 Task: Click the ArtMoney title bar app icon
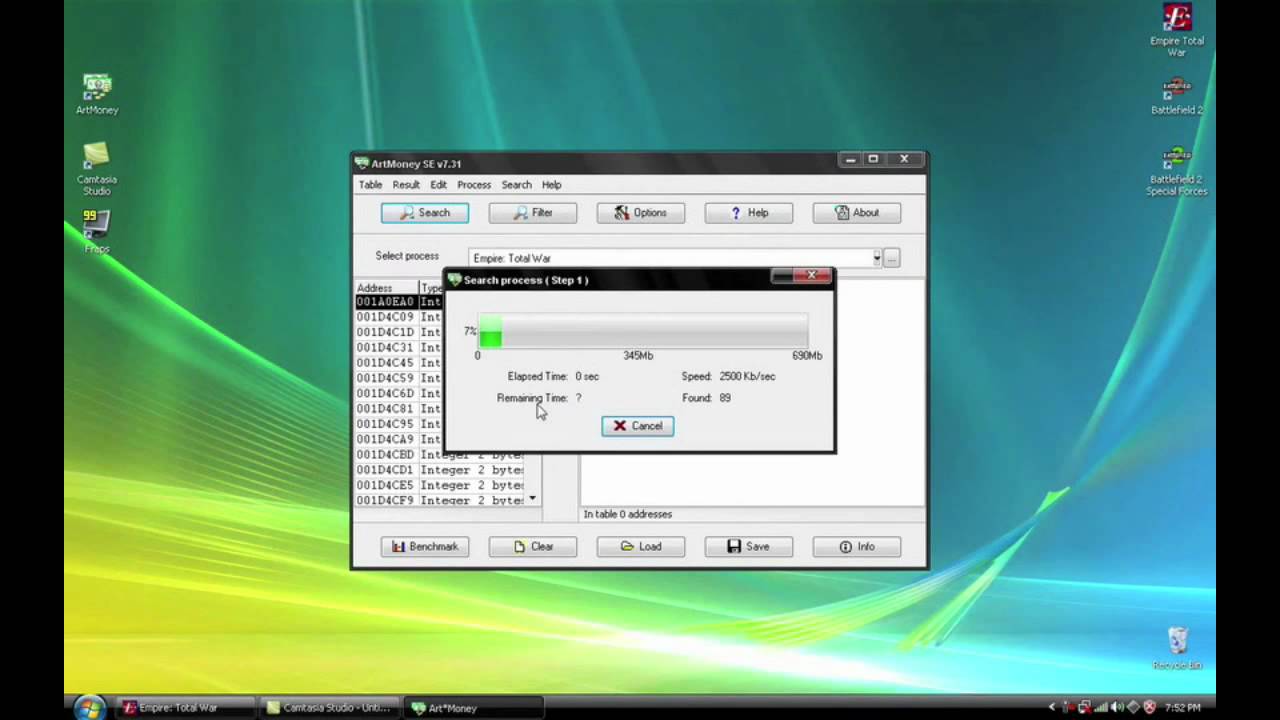click(x=362, y=163)
